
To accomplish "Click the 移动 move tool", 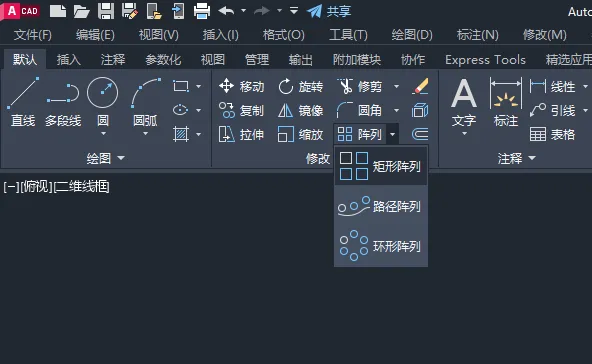I will 242,86.
